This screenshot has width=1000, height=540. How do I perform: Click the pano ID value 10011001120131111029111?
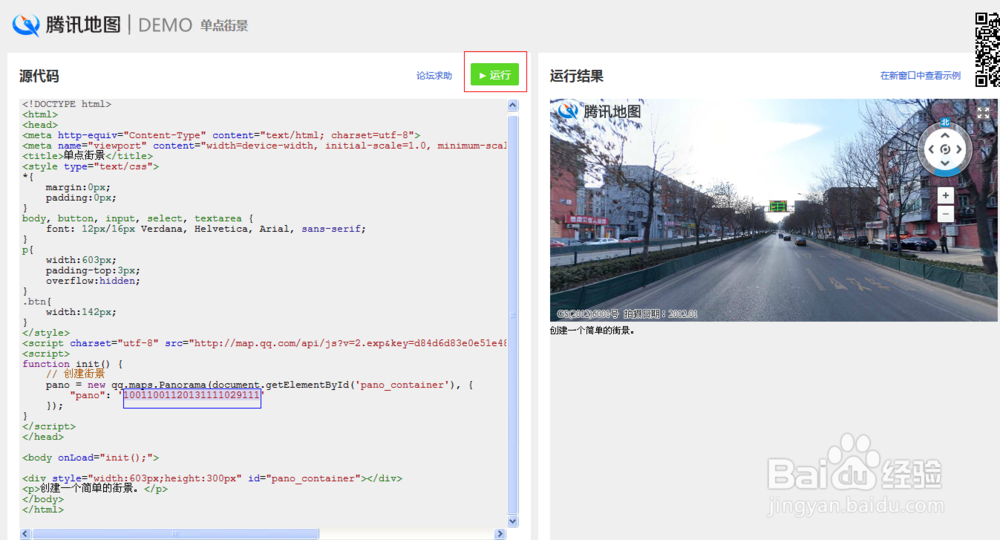192,395
